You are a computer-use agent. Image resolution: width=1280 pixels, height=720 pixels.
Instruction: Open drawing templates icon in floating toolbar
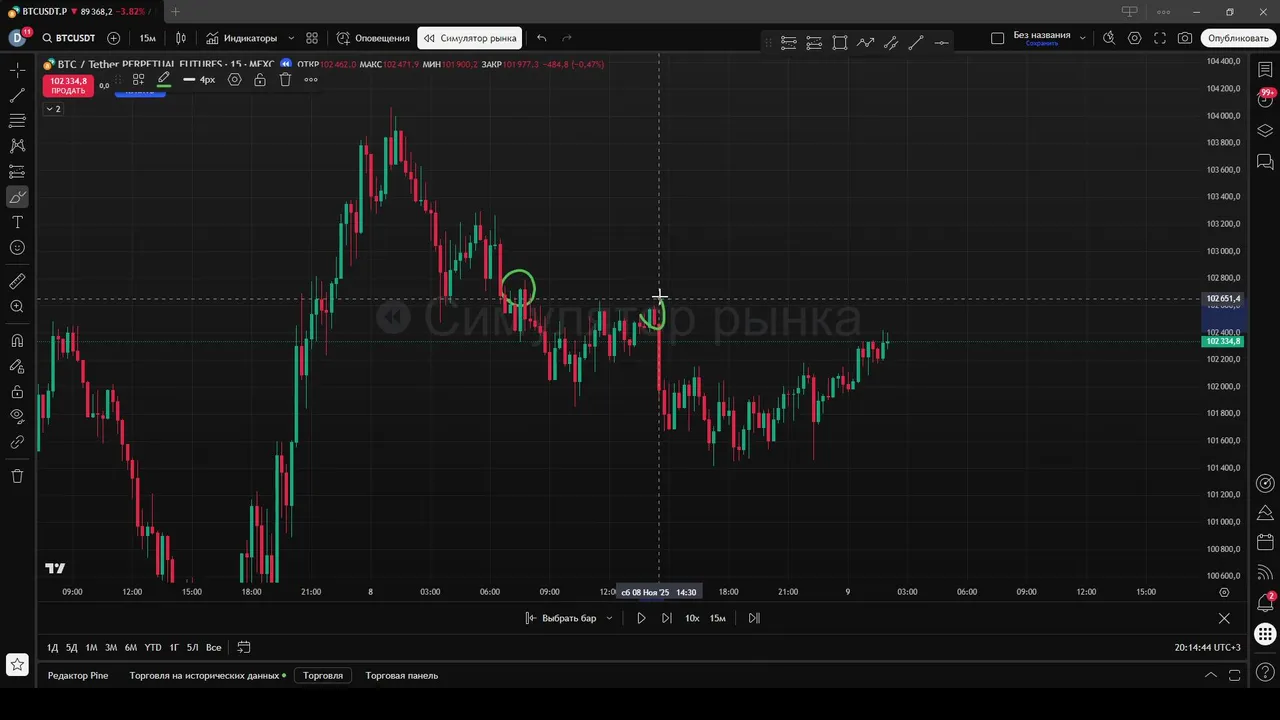[x=138, y=79]
